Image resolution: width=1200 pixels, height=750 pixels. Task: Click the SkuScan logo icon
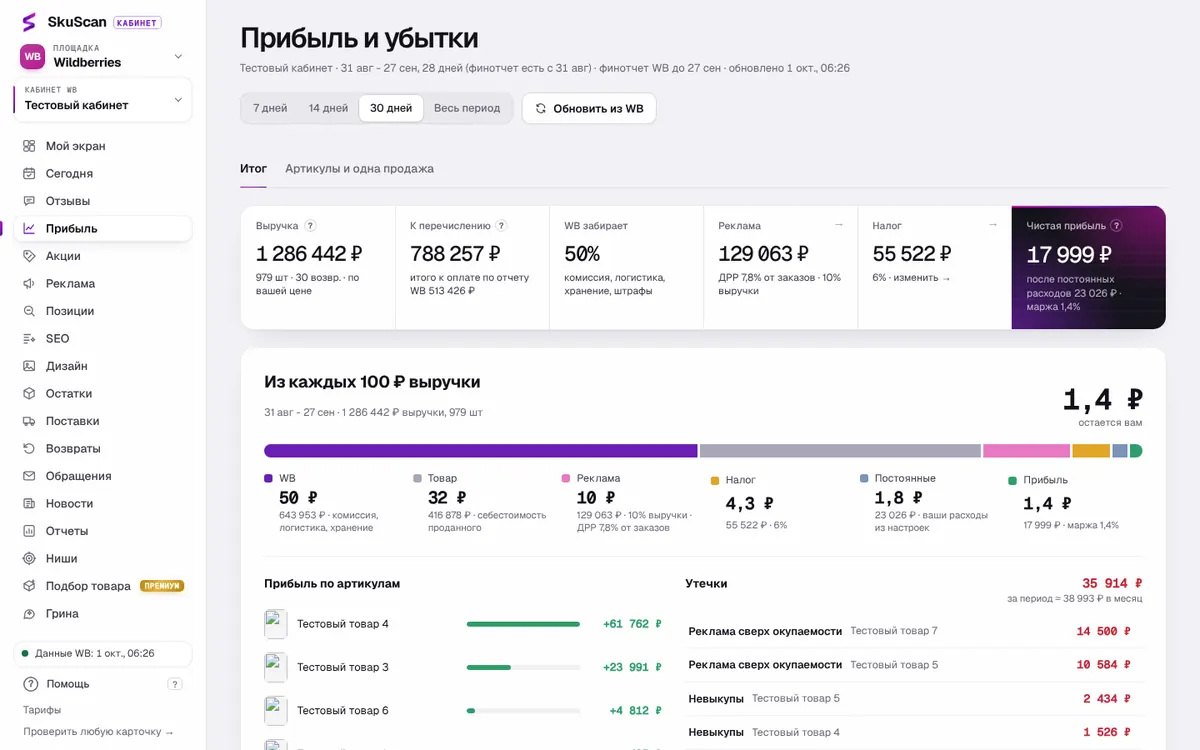(x=29, y=22)
